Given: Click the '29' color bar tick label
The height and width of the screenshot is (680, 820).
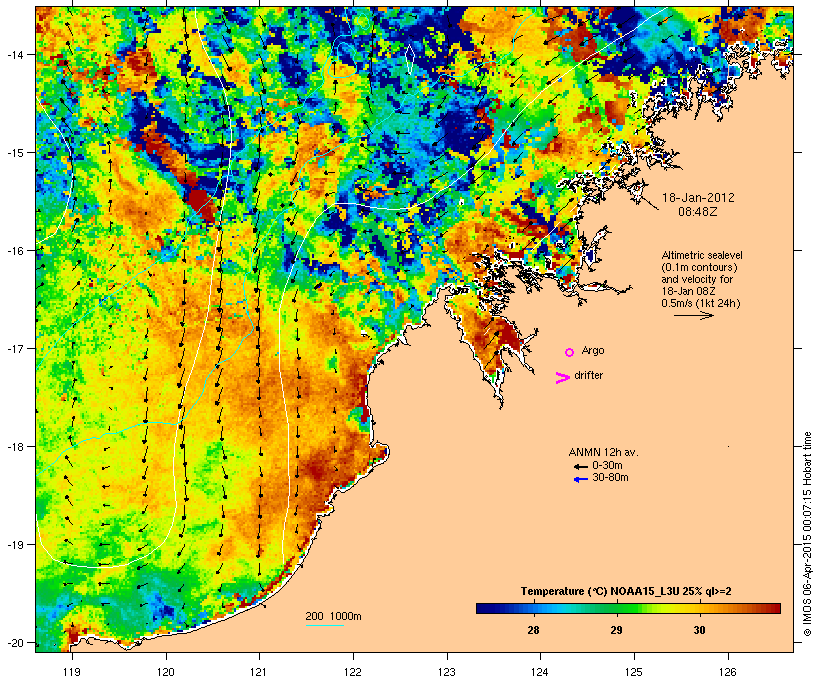Looking at the screenshot, I should tap(616, 630).
